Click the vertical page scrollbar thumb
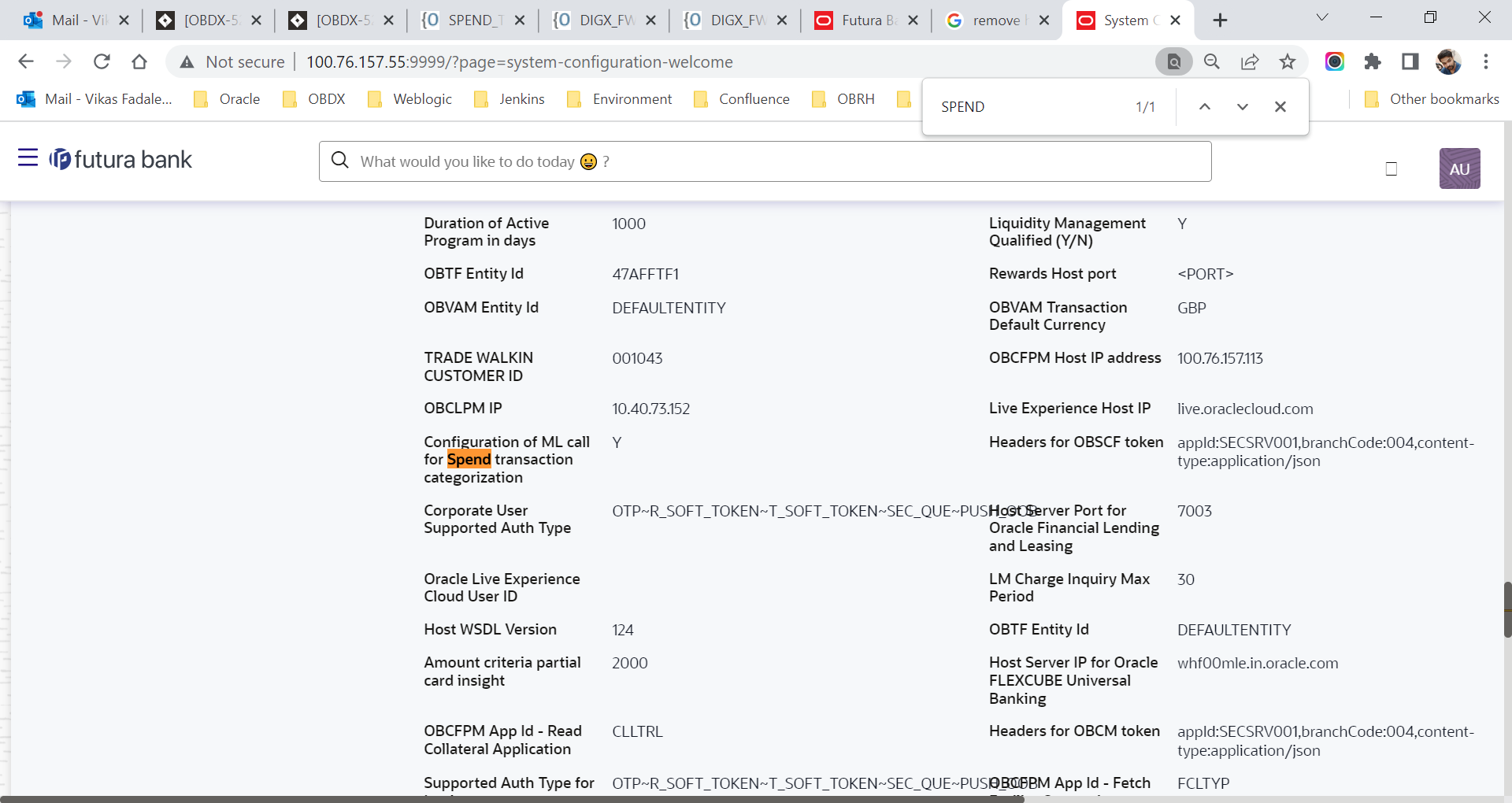Image resolution: width=1512 pixels, height=803 pixels. click(1507, 609)
